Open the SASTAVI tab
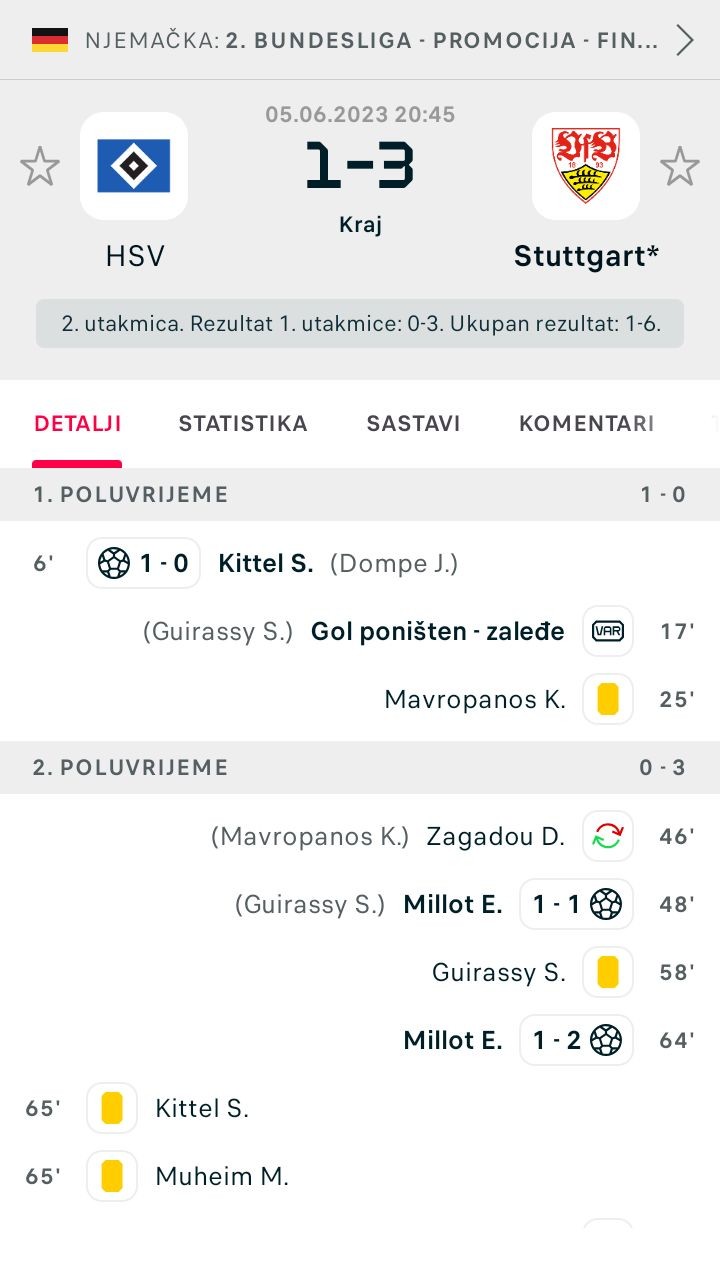720x1278 pixels. click(x=413, y=423)
